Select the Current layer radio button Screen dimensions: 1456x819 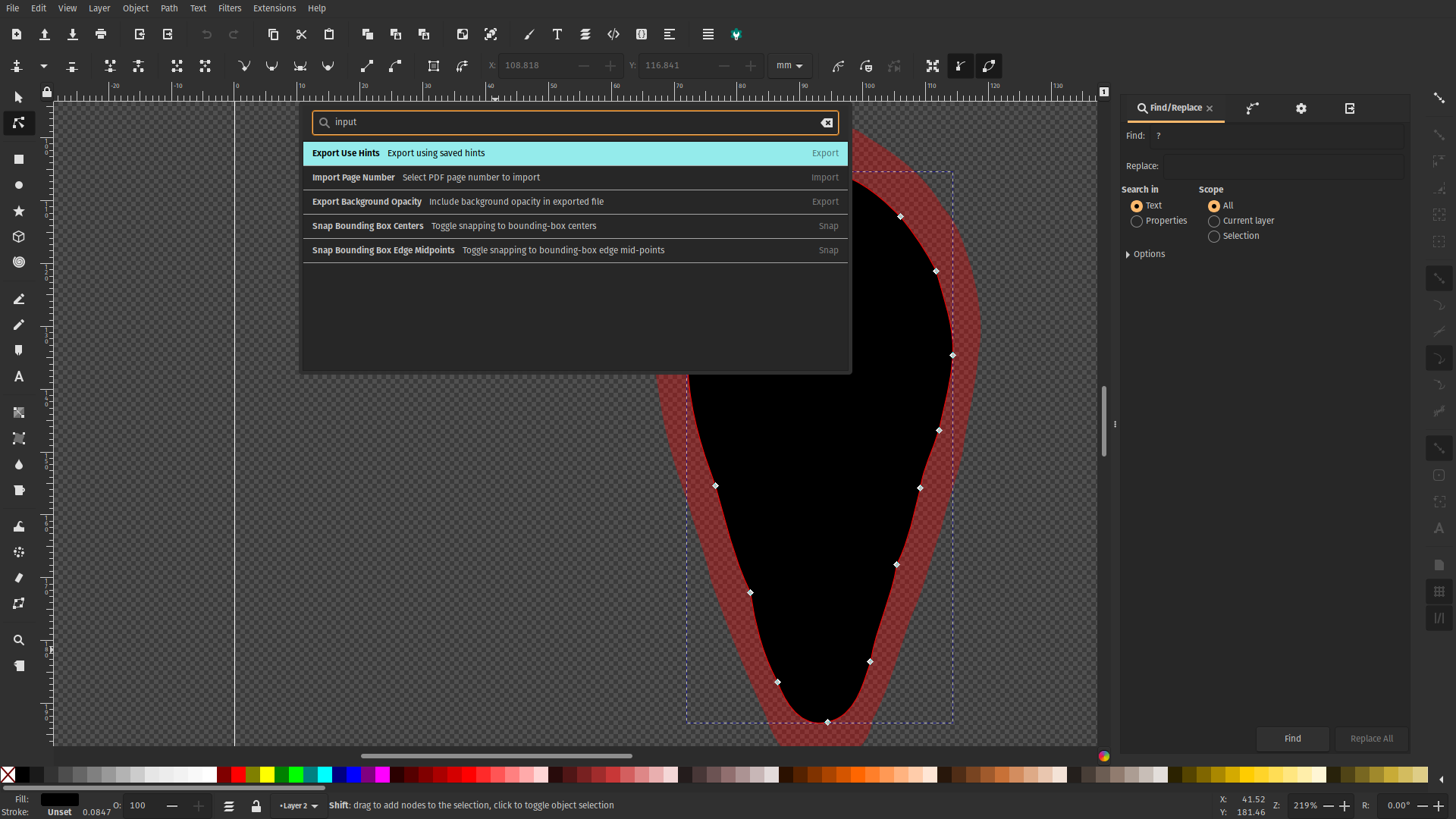[x=1214, y=220]
